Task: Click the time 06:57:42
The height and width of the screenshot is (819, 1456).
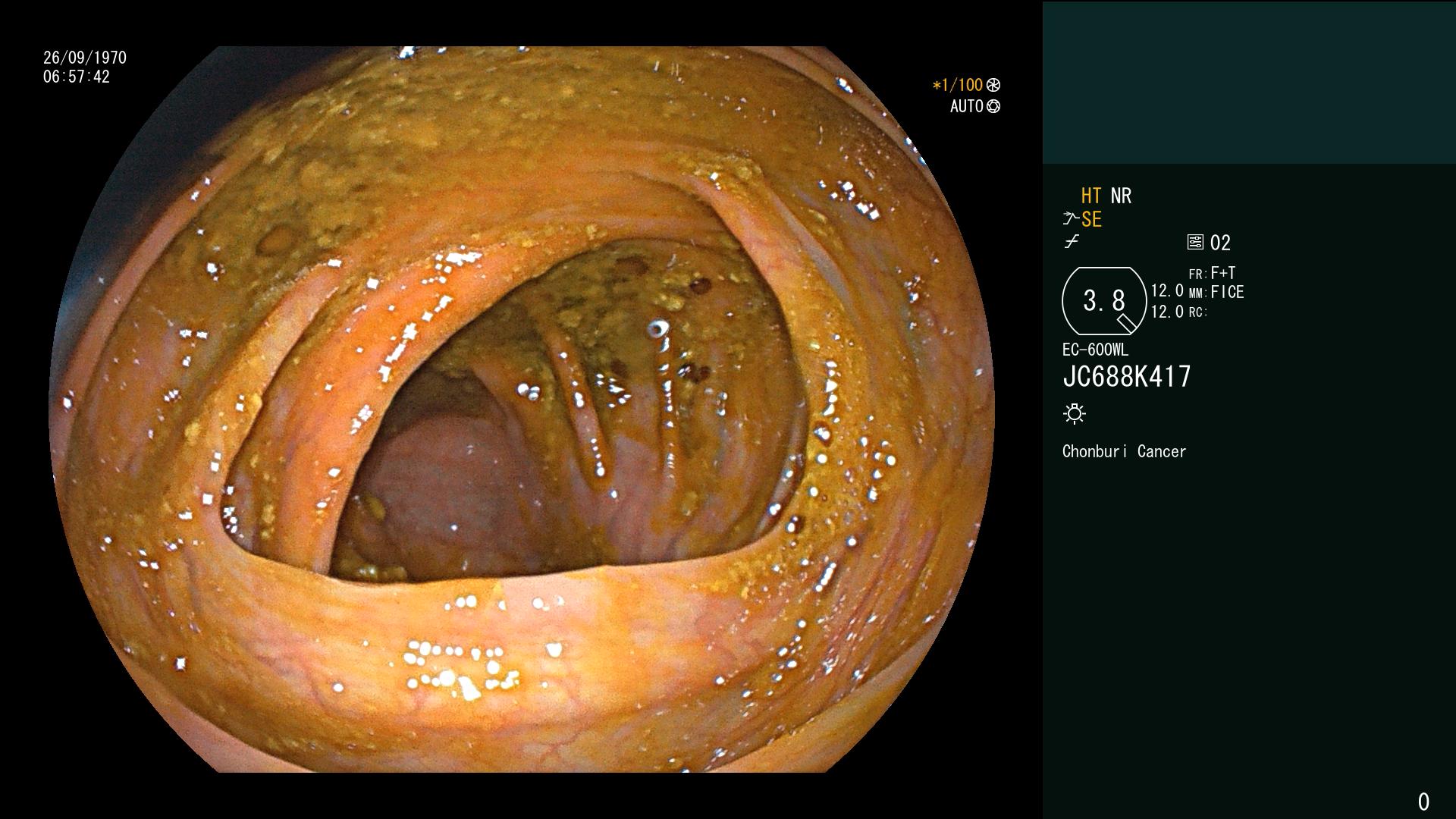Action: 77,77
